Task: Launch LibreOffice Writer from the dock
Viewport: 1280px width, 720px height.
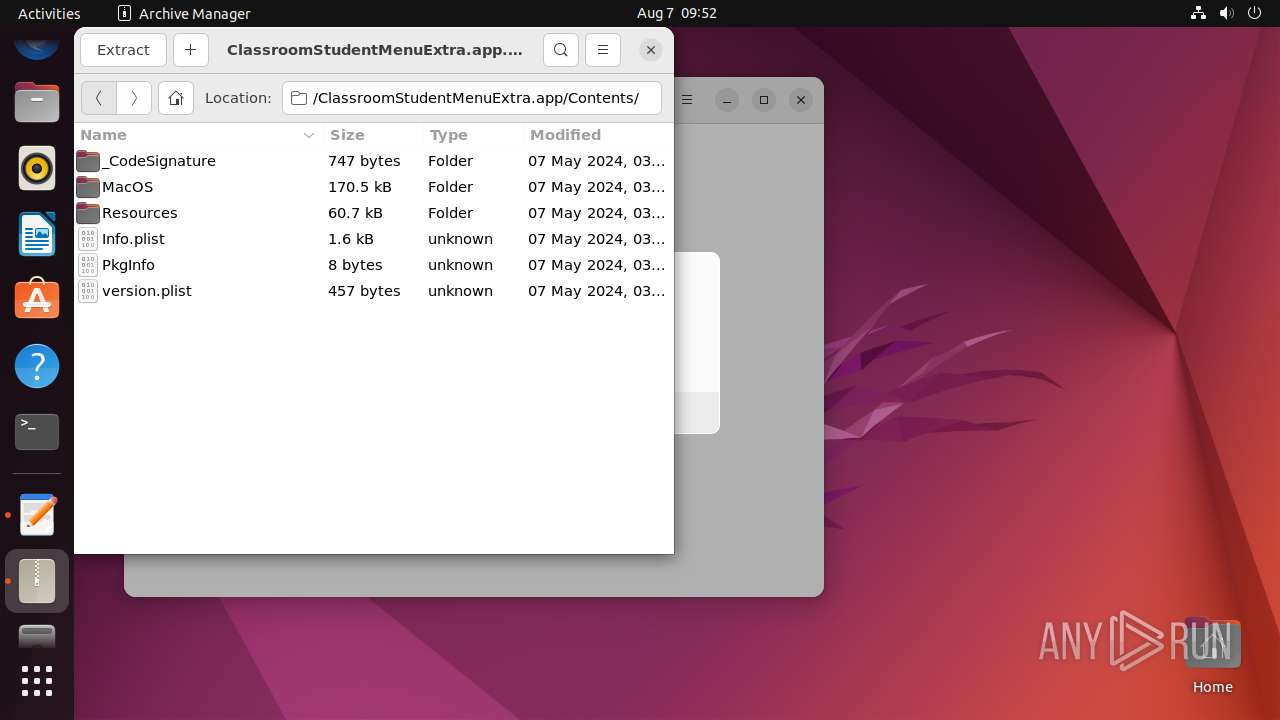Action: pos(37,234)
